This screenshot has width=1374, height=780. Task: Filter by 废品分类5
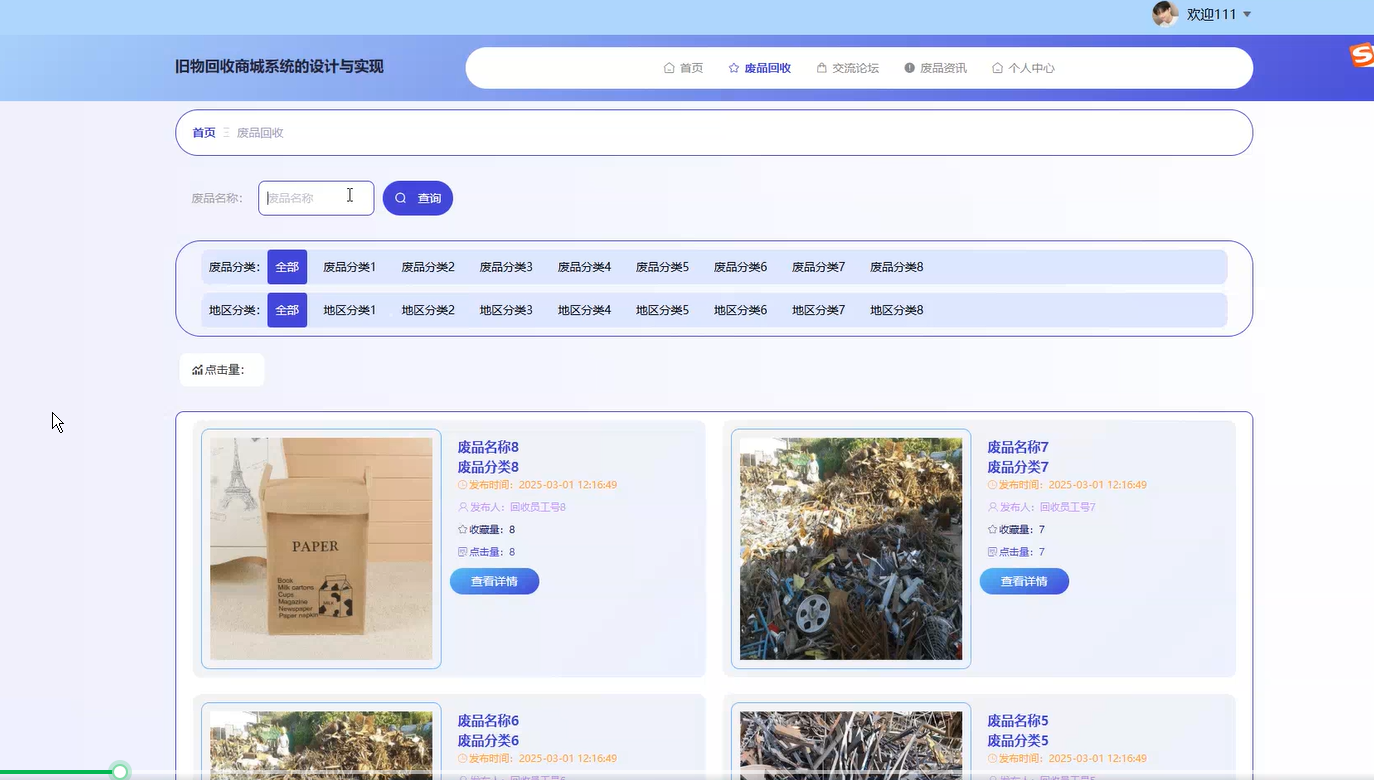[662, 267]
